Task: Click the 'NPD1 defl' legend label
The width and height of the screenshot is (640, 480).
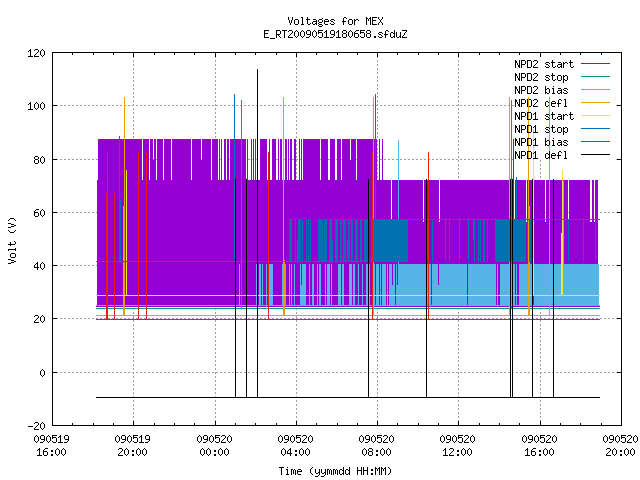Action: [541, 156]
